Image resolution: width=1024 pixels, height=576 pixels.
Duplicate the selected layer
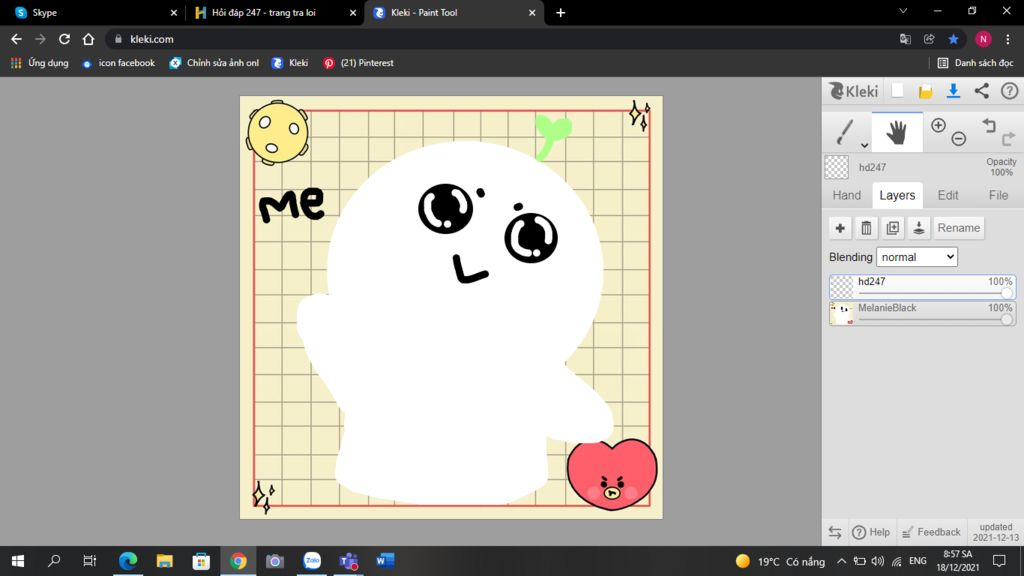(892, 228)
